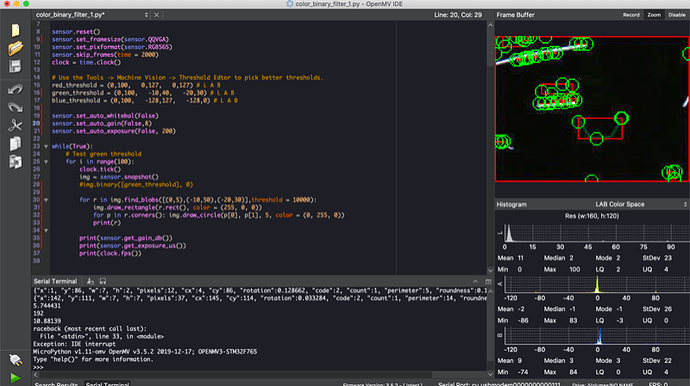Image resolution: width=690 pixels, height=386 pixels.
Task: Click the Undo arrow icon
Action: (15, 90)
